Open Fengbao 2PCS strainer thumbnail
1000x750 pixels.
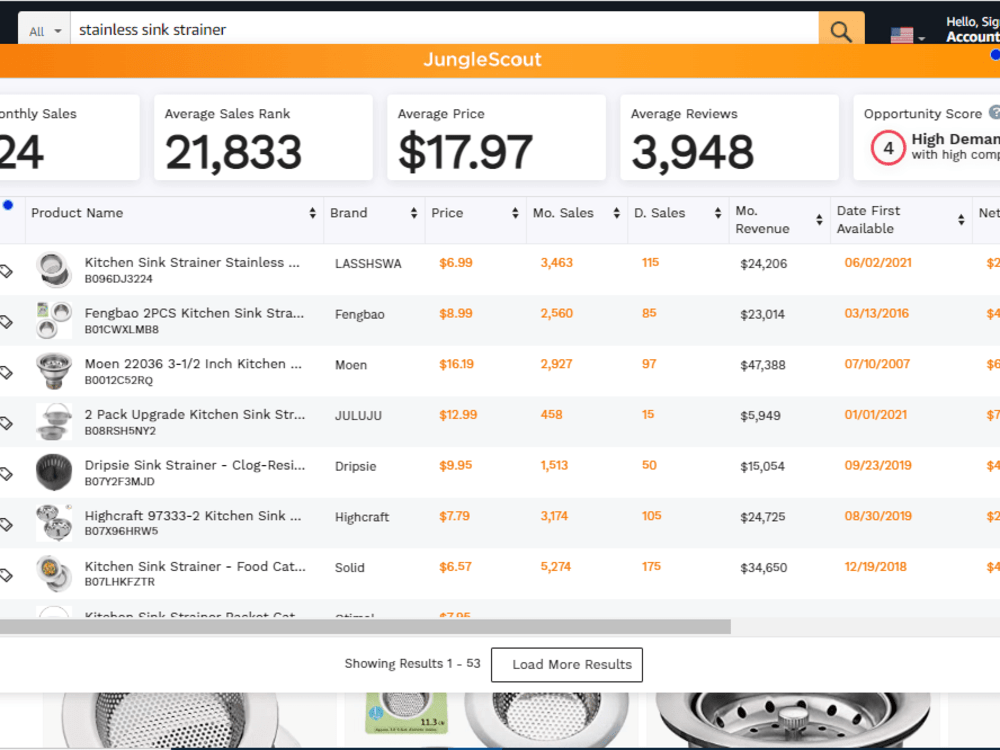point(54,320)
